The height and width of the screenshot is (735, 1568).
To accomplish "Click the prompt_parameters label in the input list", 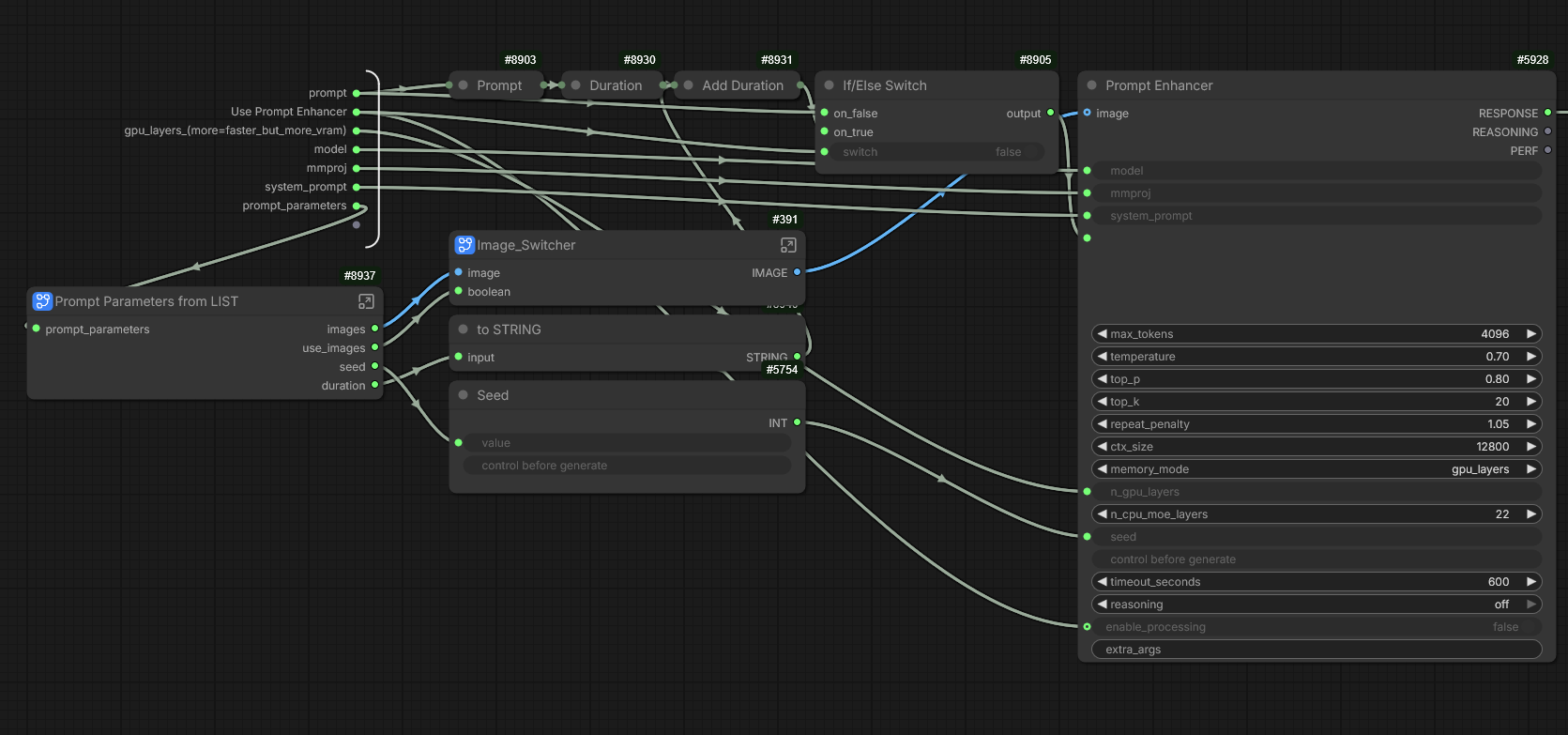I will (295, 206).
